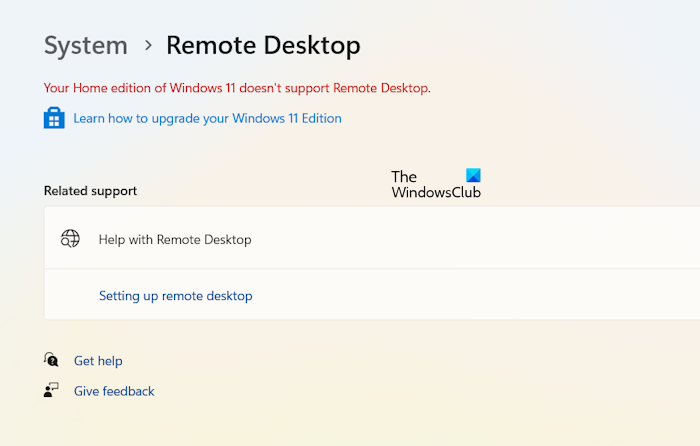Click the Microsoft Store bag icon
Viewport: 700px width, 446px height.
click(54, 118)
